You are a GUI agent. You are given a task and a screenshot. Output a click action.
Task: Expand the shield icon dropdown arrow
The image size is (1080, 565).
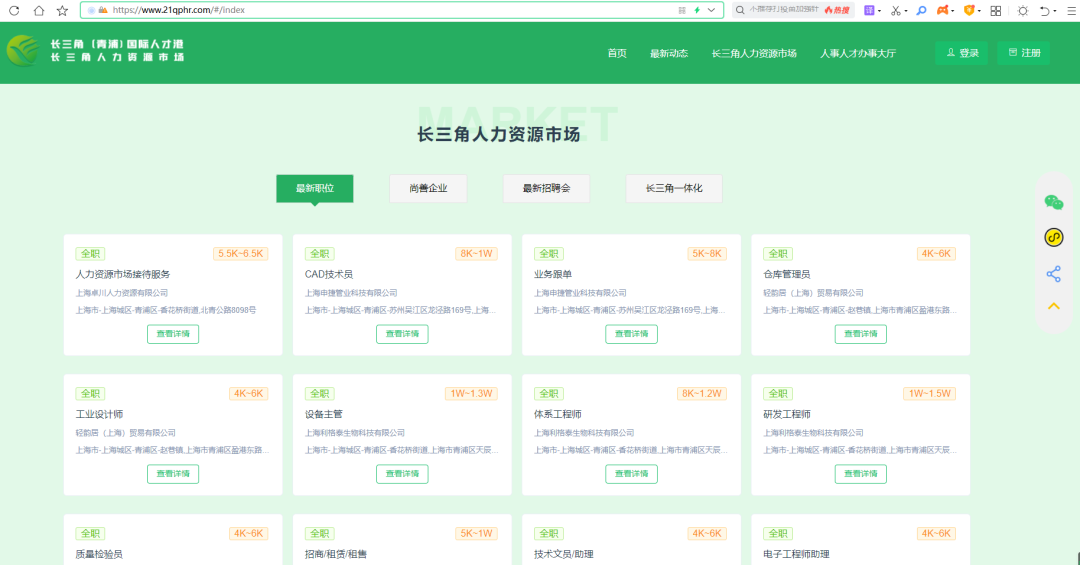979,11
